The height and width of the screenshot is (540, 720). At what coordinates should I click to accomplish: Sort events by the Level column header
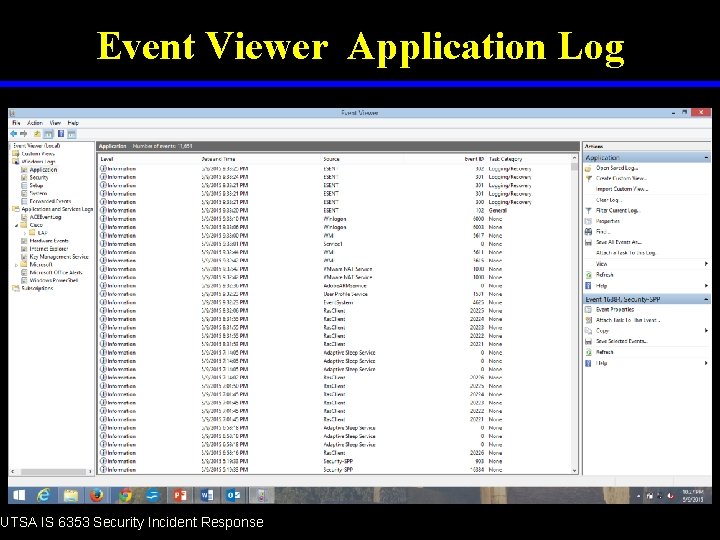(x=107, y=159)
